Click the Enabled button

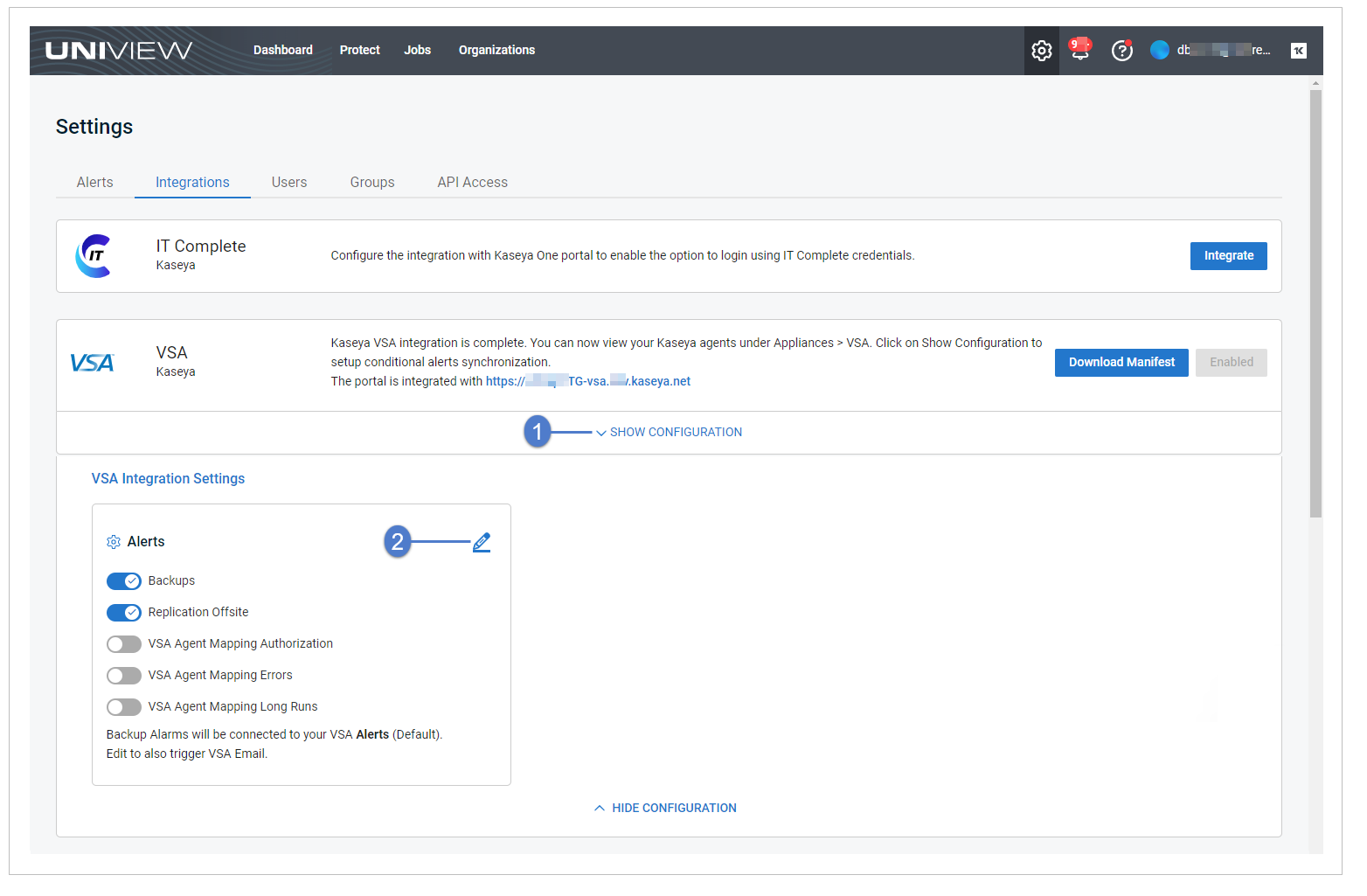pyautogui.click(x=1232, y=363)
